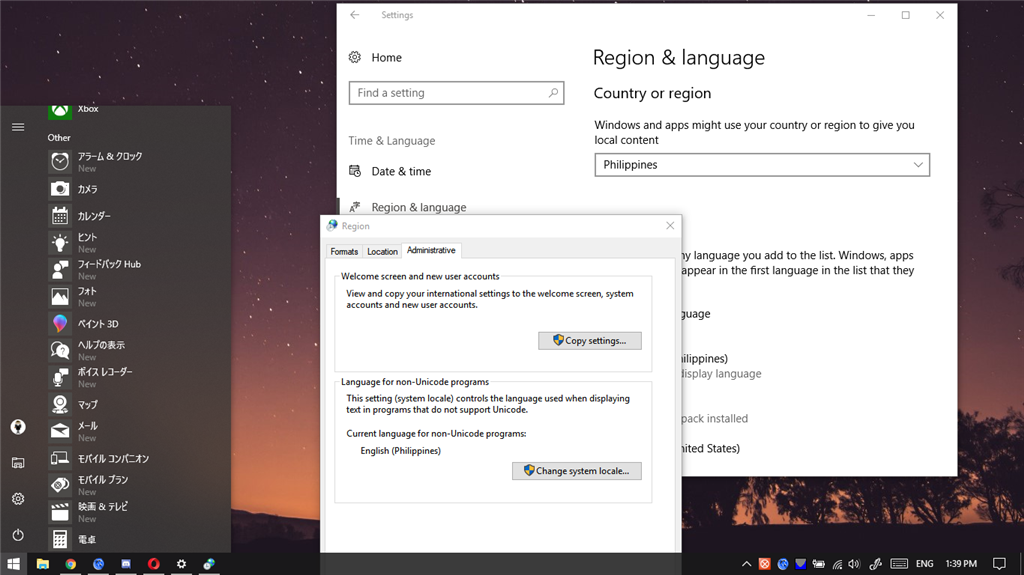Open the touch keyboard tray icon
Viewport: 1024px width, 575px height.
pos(899,564)
